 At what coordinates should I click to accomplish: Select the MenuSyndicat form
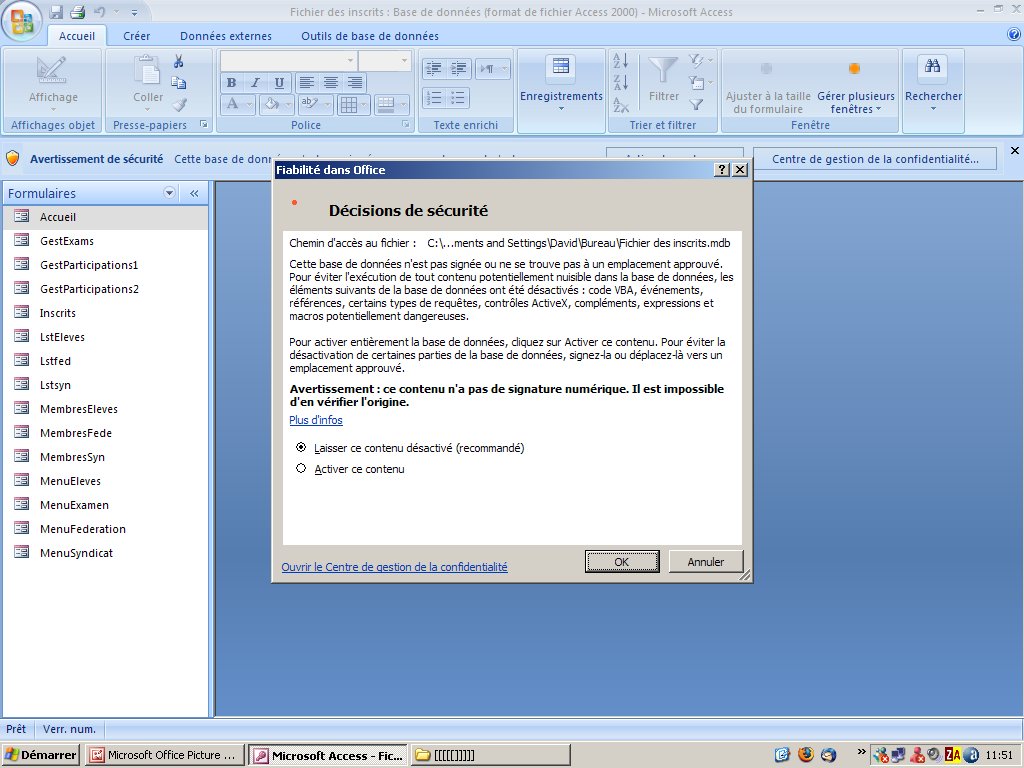[105, 553]
